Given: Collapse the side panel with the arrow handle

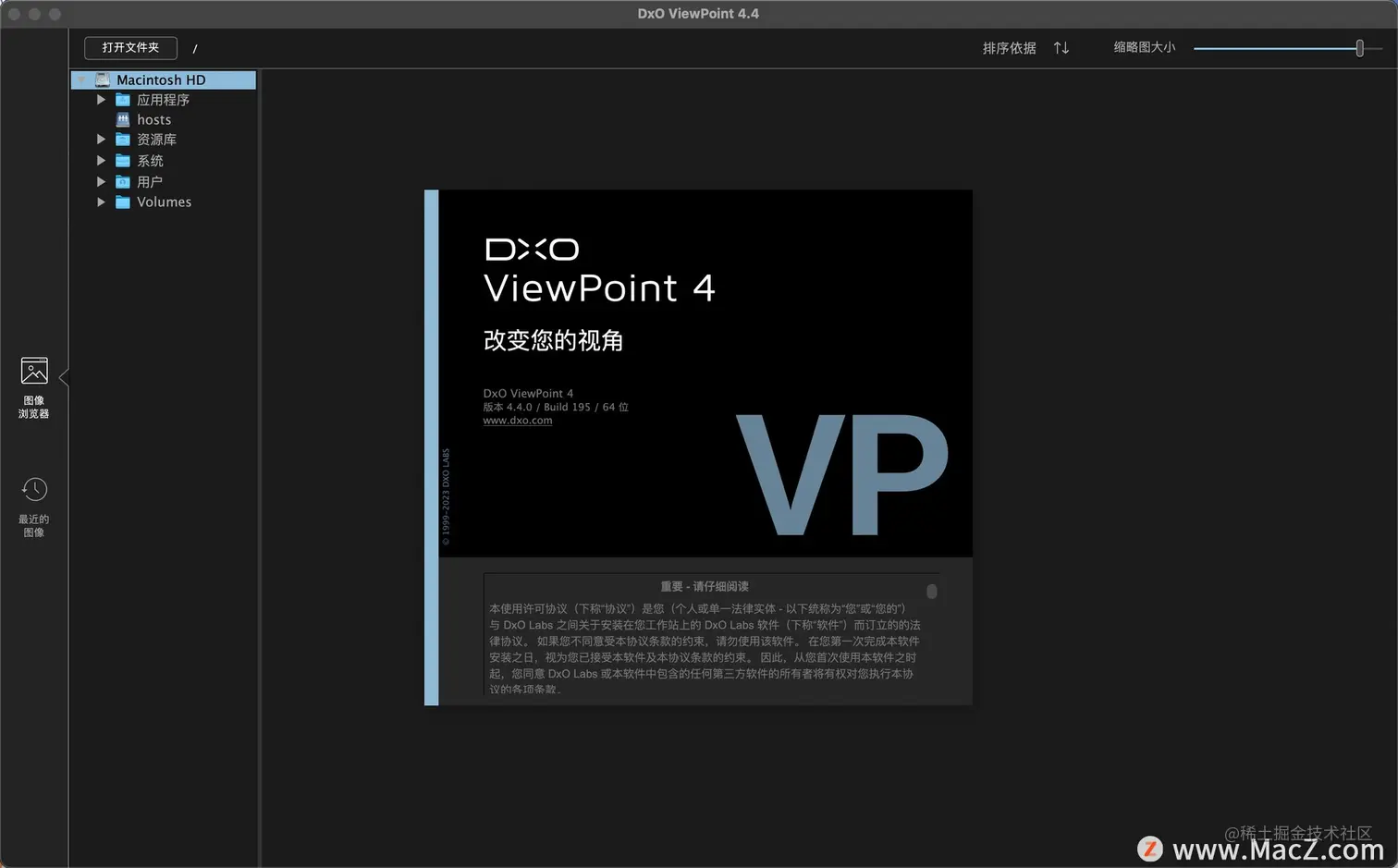Looking at the screenshot, I should (x=64, y=377).
